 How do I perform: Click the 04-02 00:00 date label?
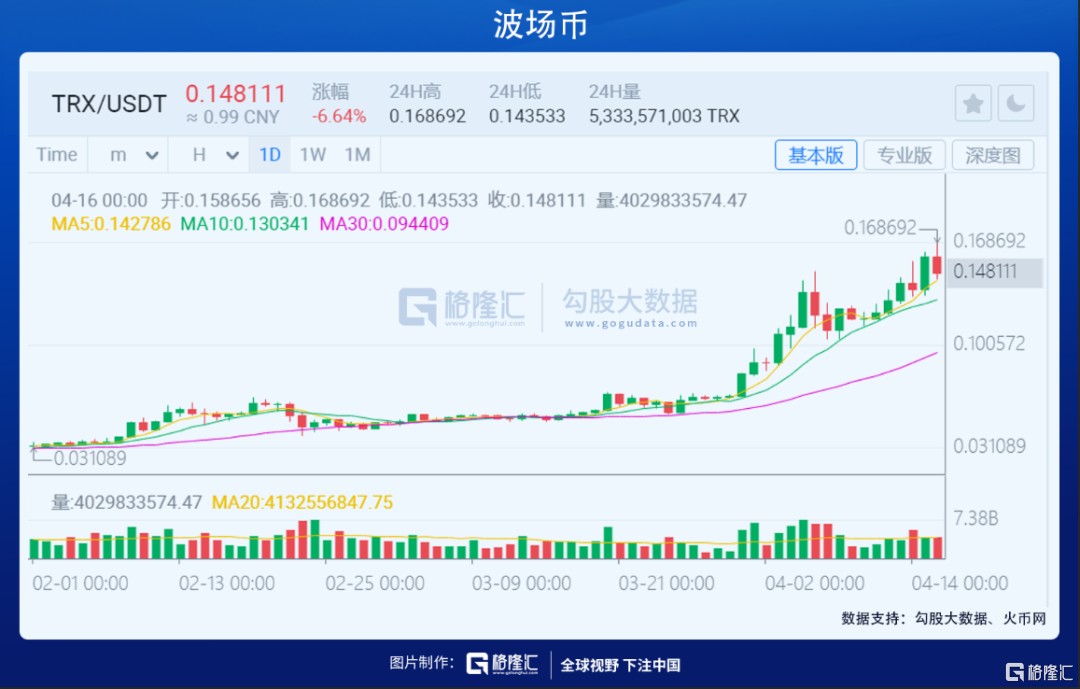815,584
